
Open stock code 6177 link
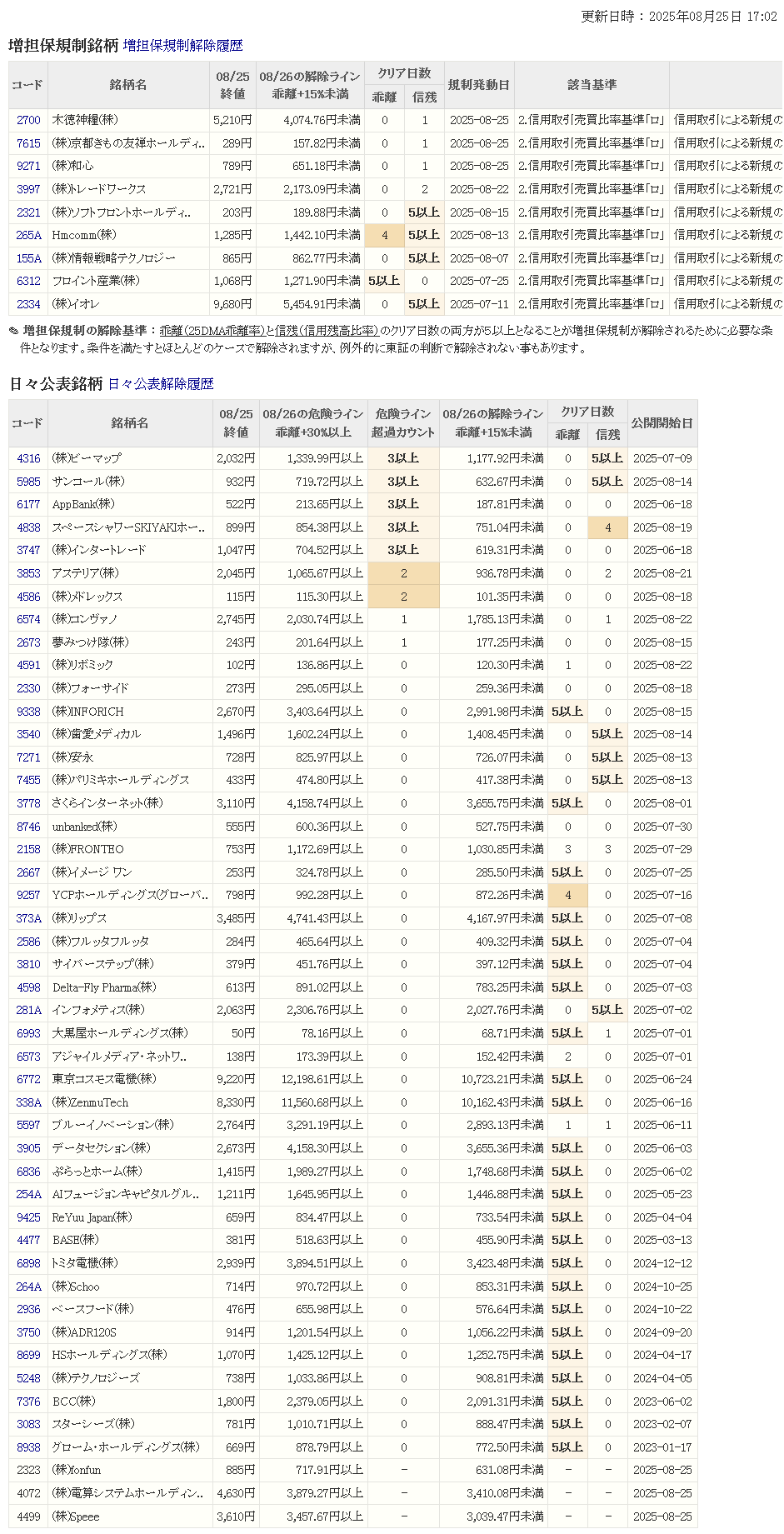pos(28,504)
